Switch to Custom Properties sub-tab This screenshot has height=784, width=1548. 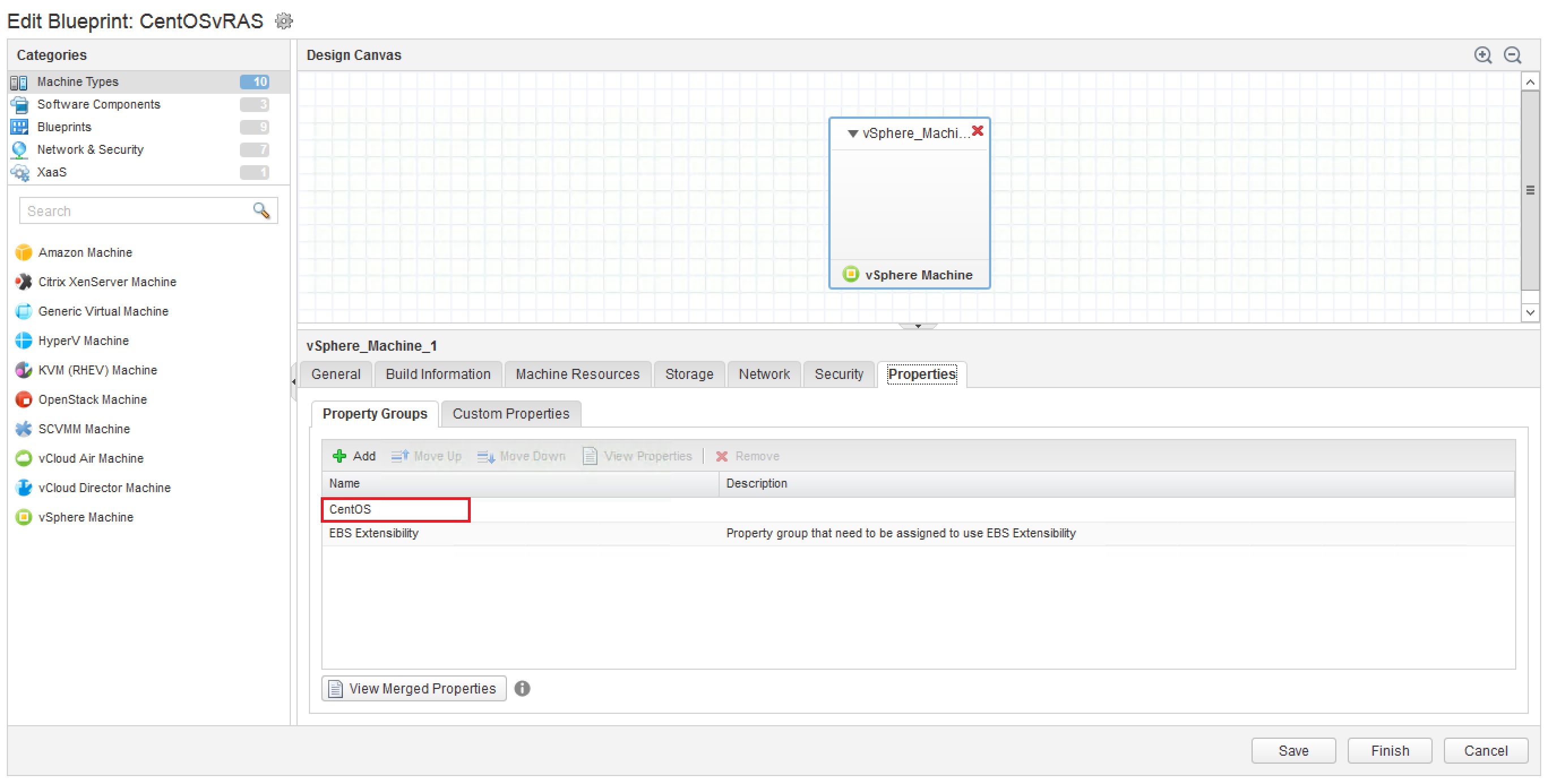(511, 414)
